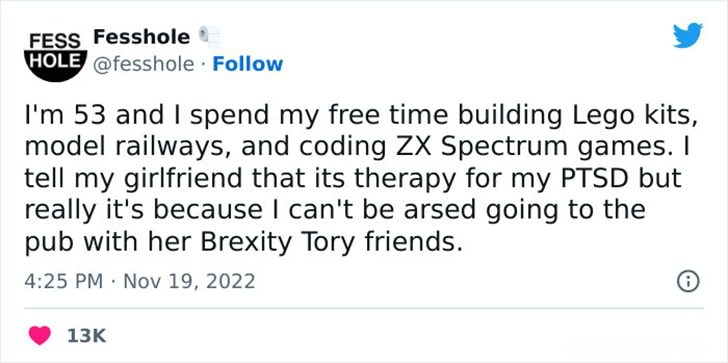Open the 4:25 PM timestamp
728x363 pixels.
click(x=63, y=281)
